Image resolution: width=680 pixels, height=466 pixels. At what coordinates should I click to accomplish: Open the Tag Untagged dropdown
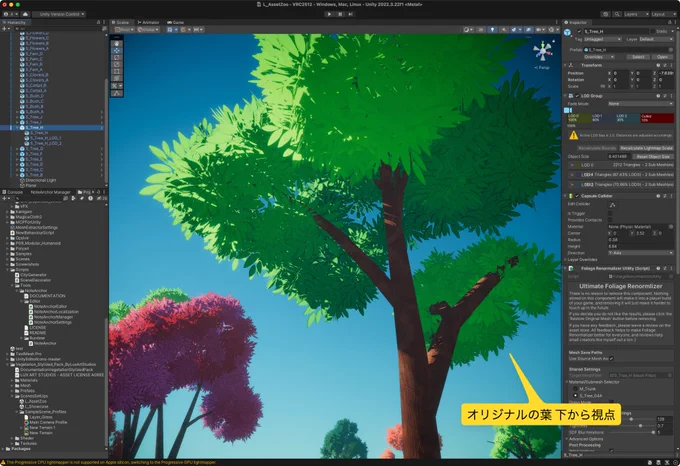tap(602, 39)
